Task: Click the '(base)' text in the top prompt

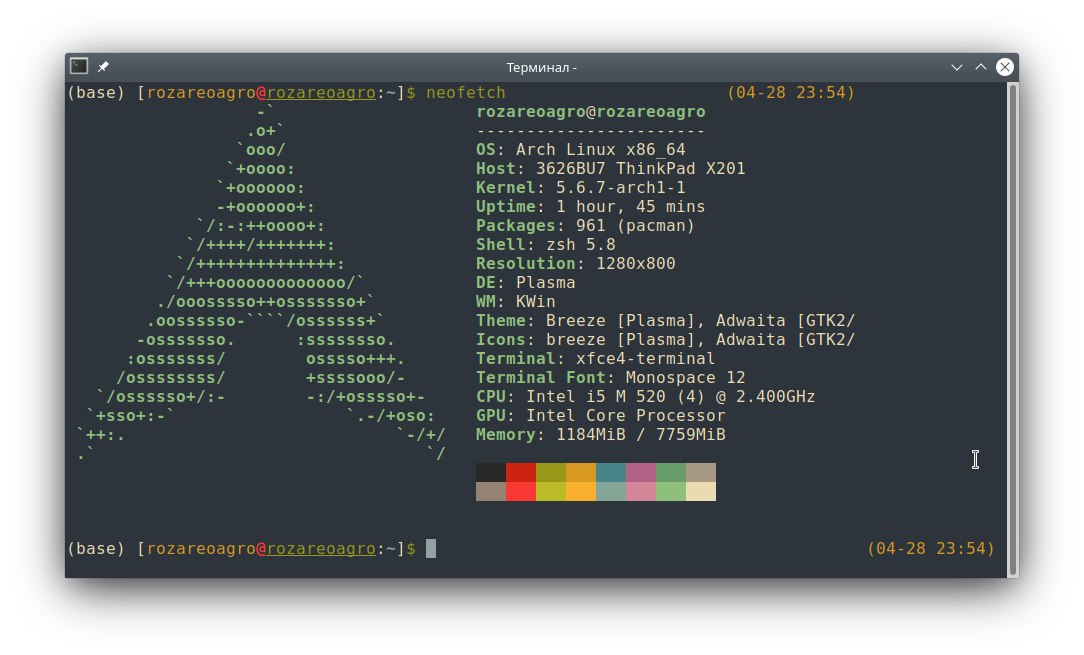Action: (x=96, y=93)
